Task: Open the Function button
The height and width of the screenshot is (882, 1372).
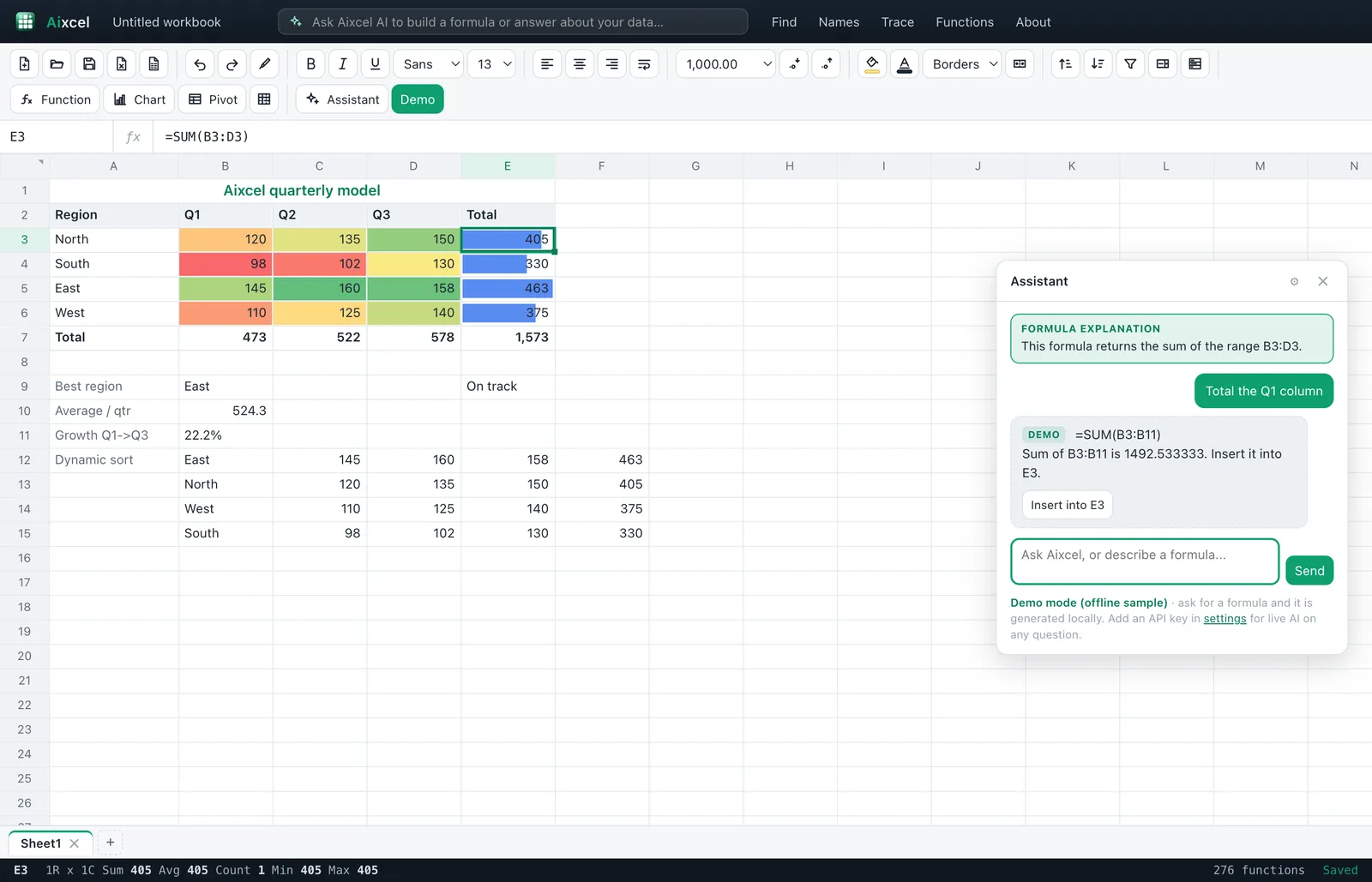Action: click(x=55, y=99)
